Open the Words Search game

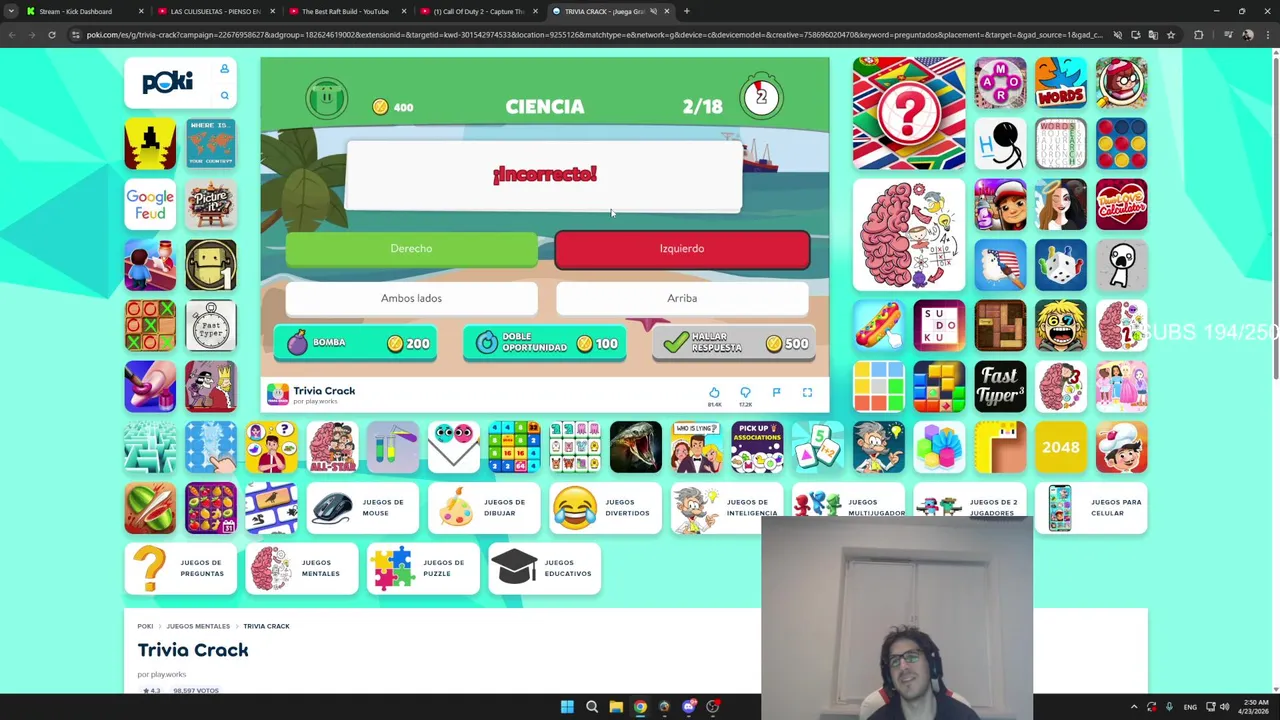click(1061, 144)
